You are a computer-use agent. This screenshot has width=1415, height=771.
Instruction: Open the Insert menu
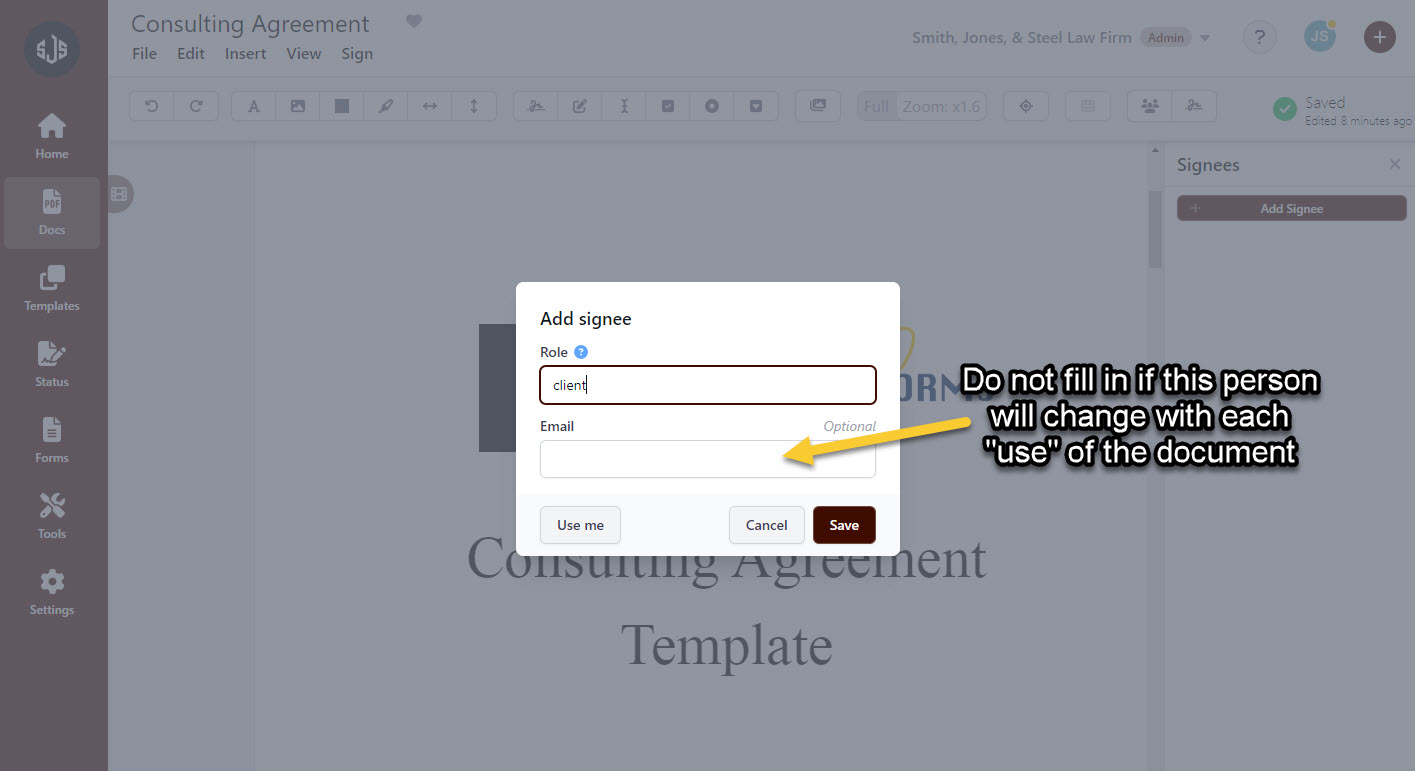point(246,54)
